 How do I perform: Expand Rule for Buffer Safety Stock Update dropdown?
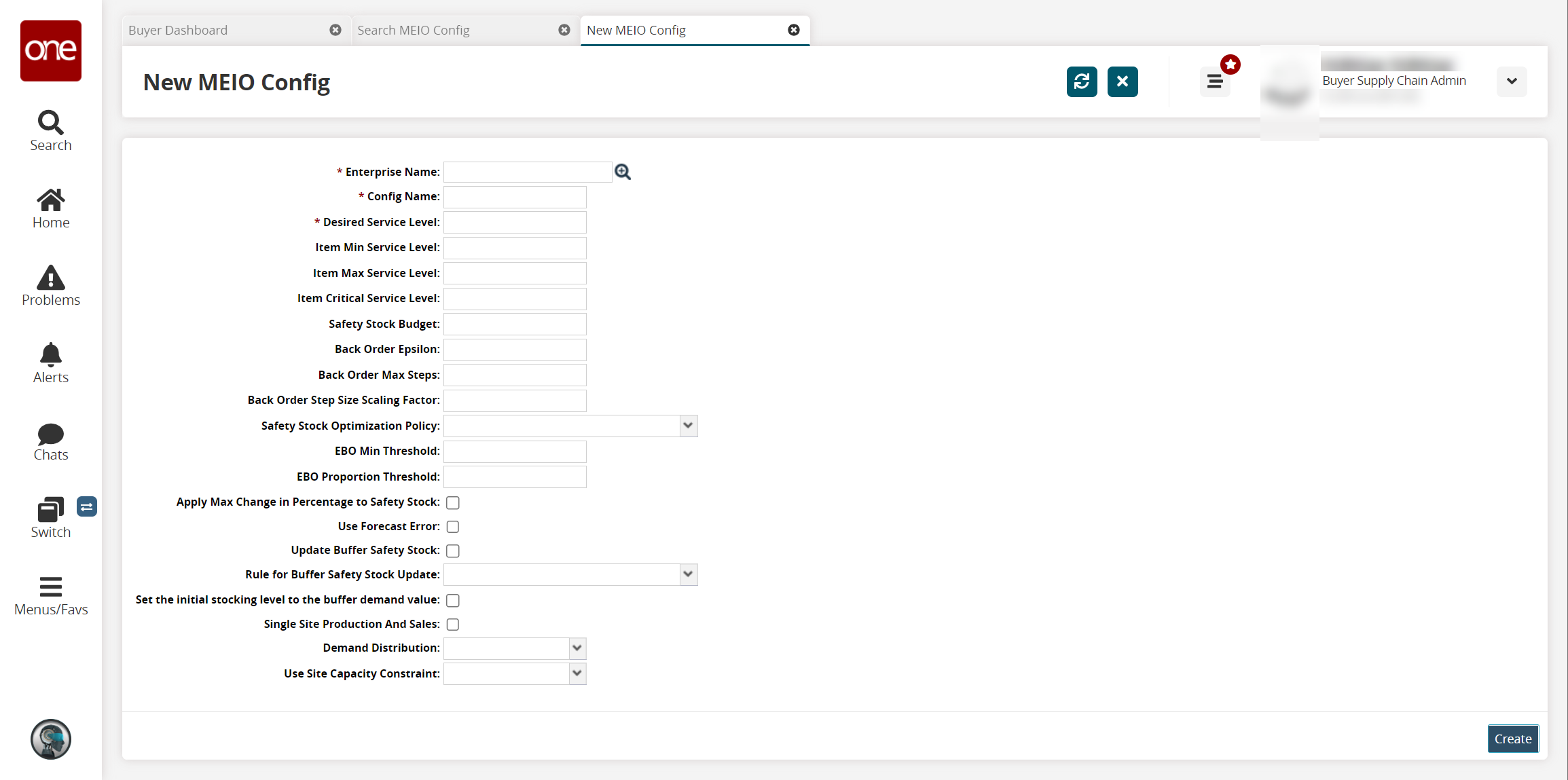click(688, 574)
